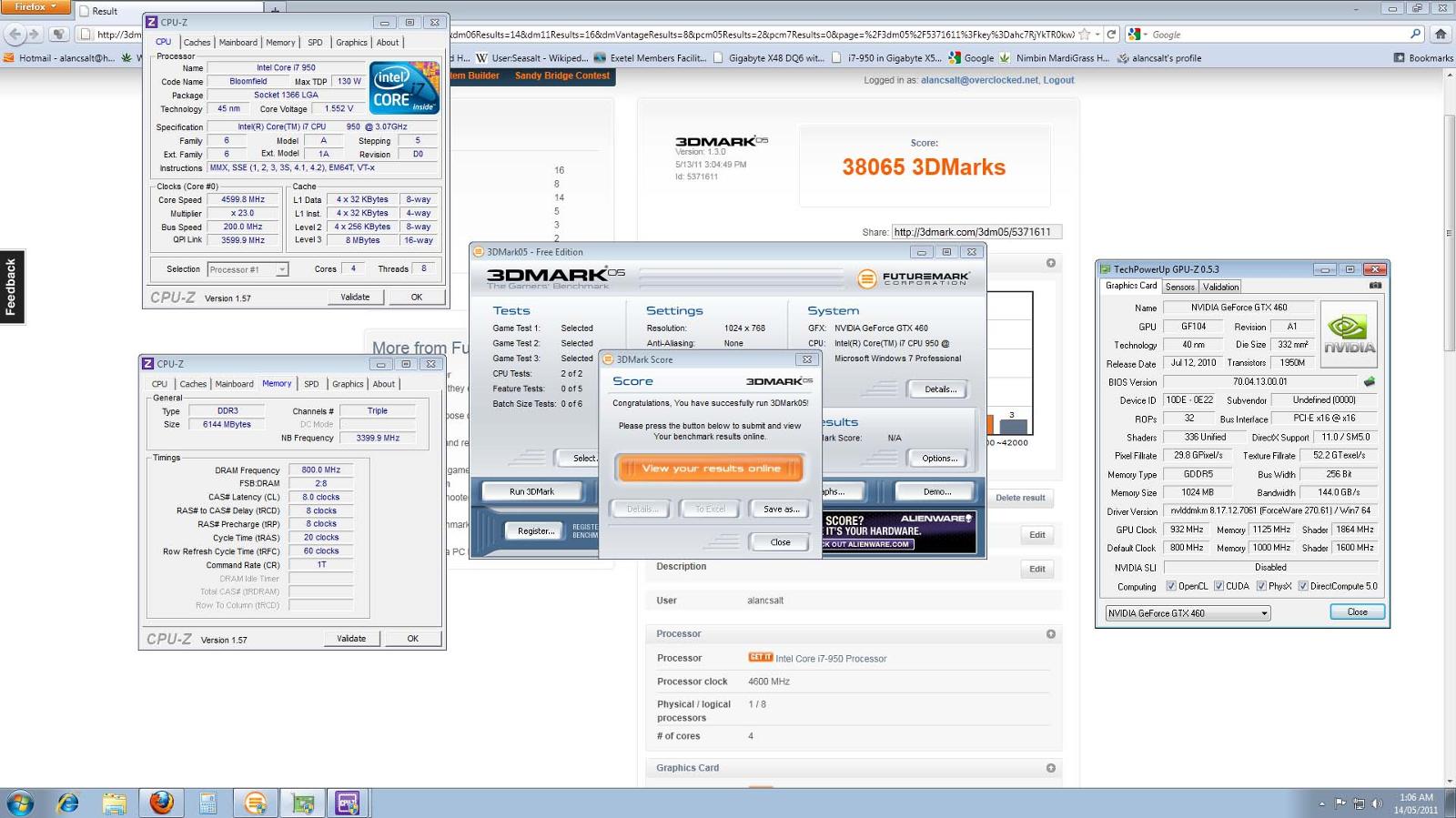The height and width of the screenshot is (818, 1456).
Task: Click the volume speaker tray icon
Action: tap(1377, 803)
